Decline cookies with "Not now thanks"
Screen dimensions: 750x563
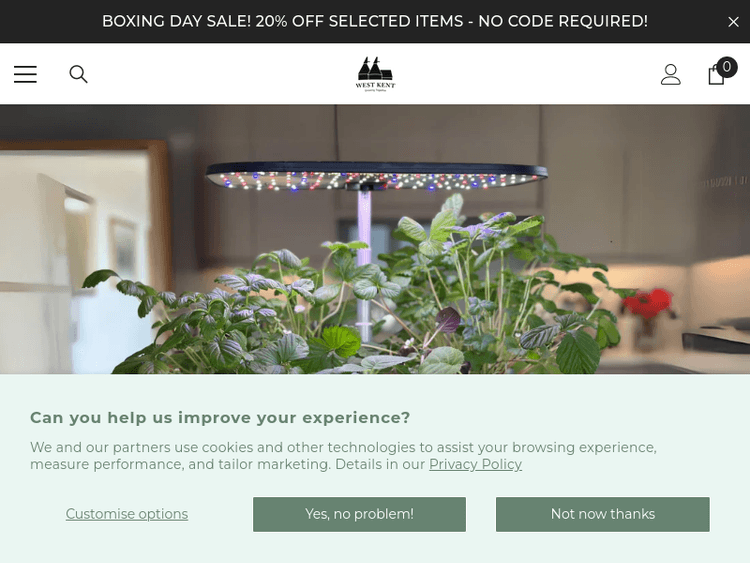tap(602, 514)
